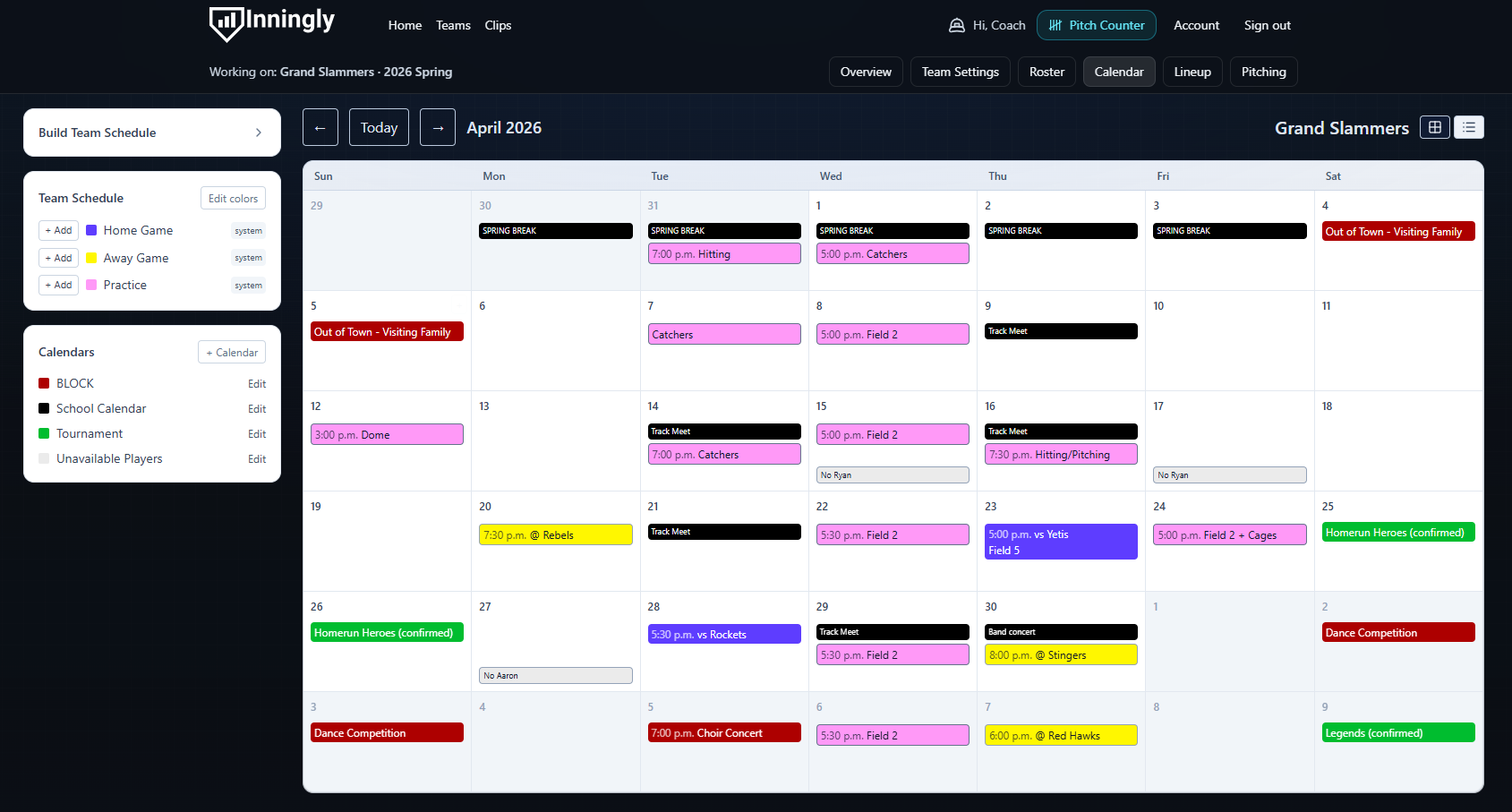Add a new Practice event
The width and height of the screenshot is (1512, 812).
pos(57,285)
